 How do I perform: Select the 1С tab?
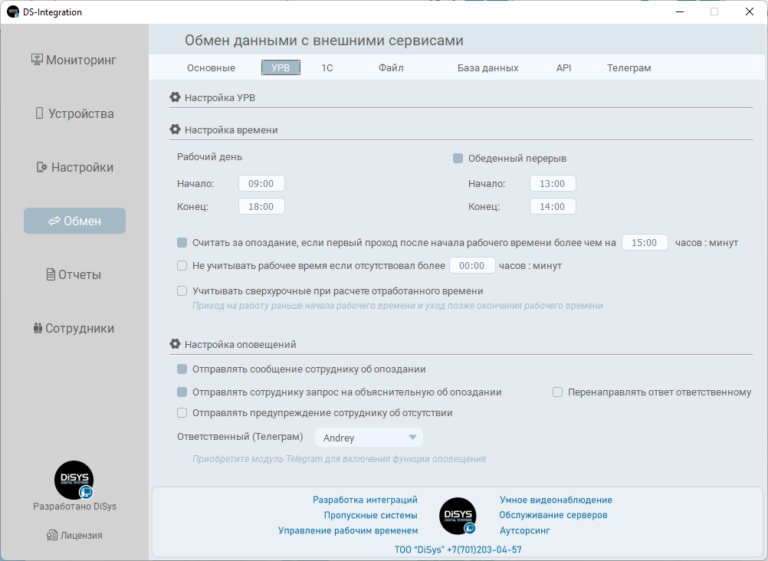(x=327, y=68)
